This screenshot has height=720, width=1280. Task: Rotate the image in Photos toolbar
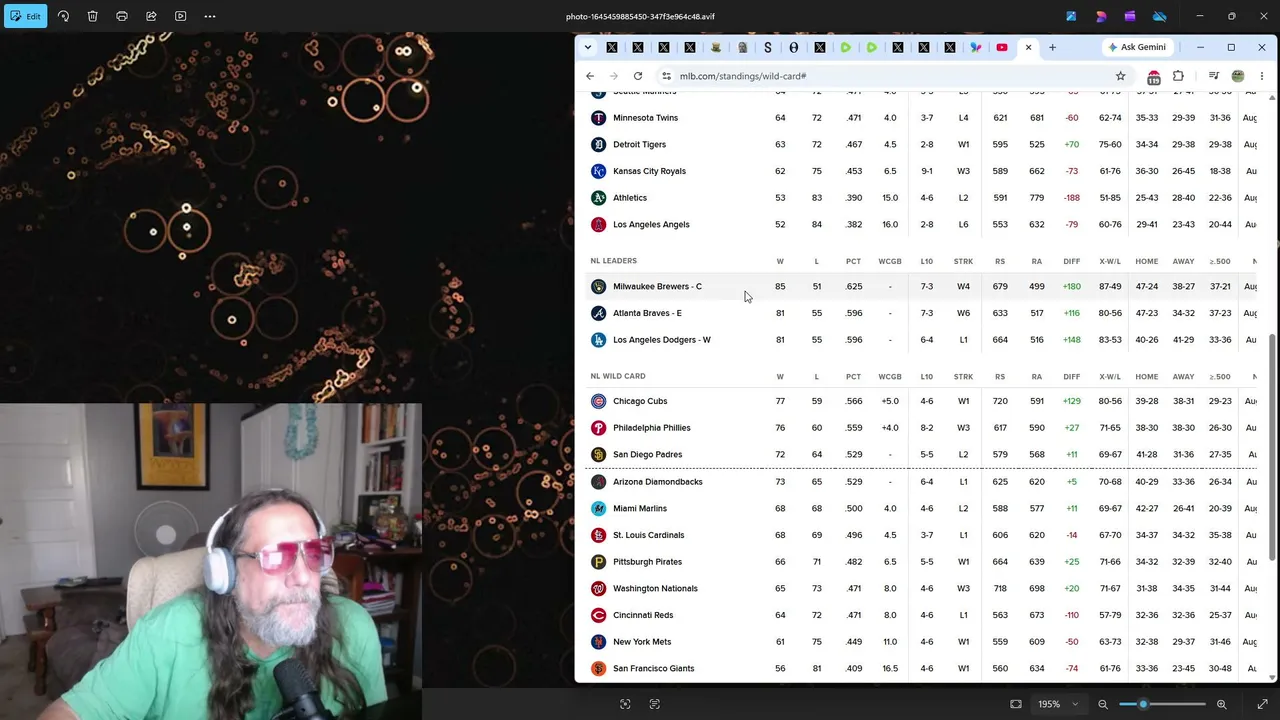(63, 16)
